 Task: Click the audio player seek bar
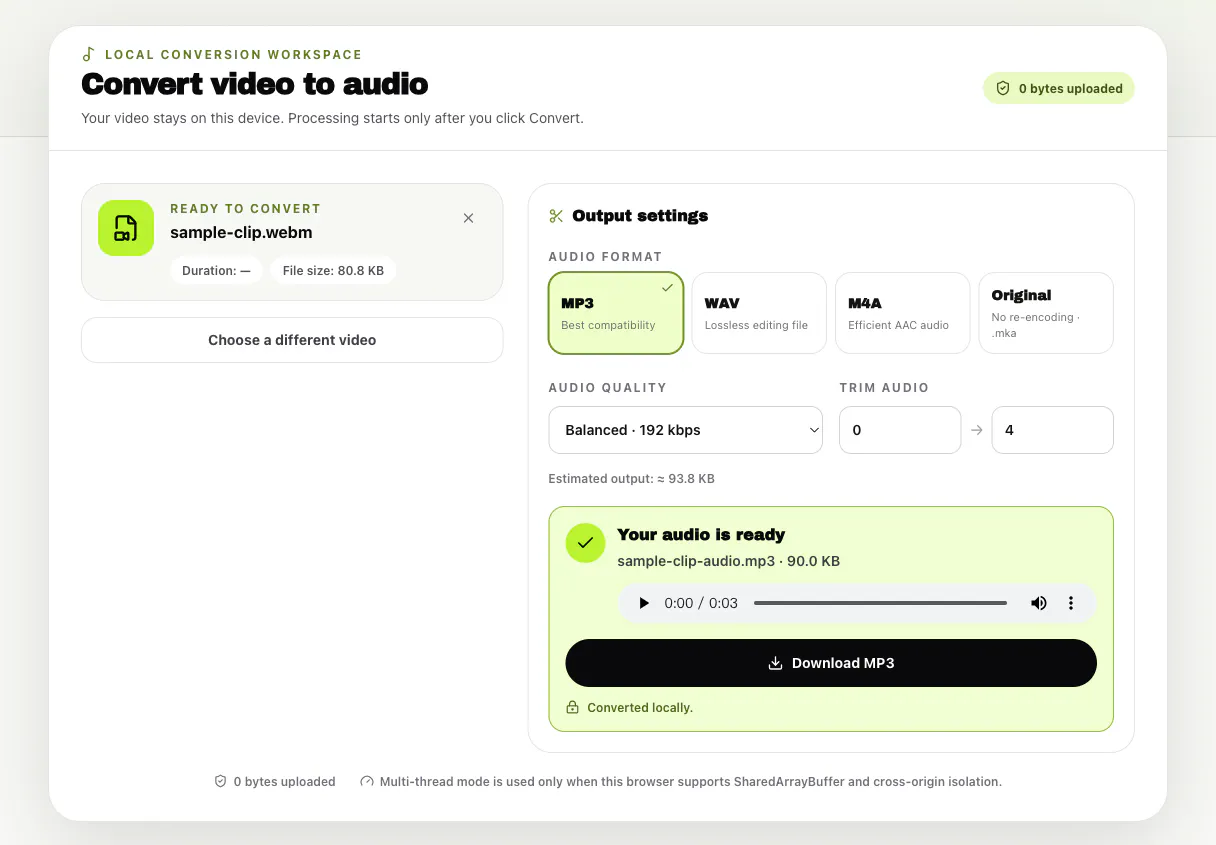click(x=880, y=603)
